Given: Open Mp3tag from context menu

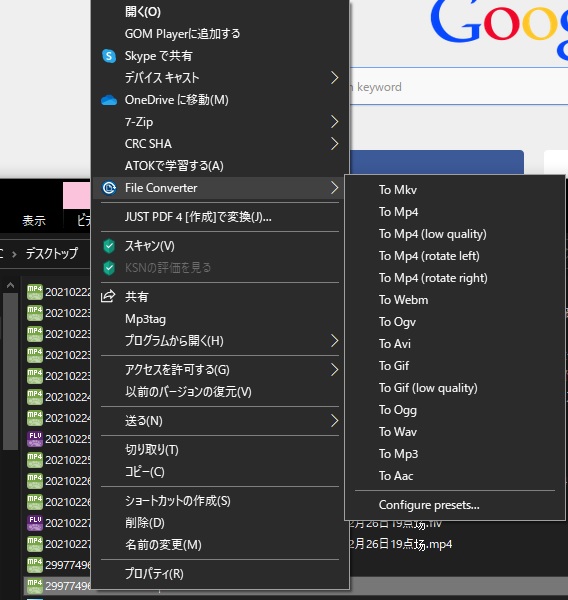Looking at the screenshot, I should (220, 319).
